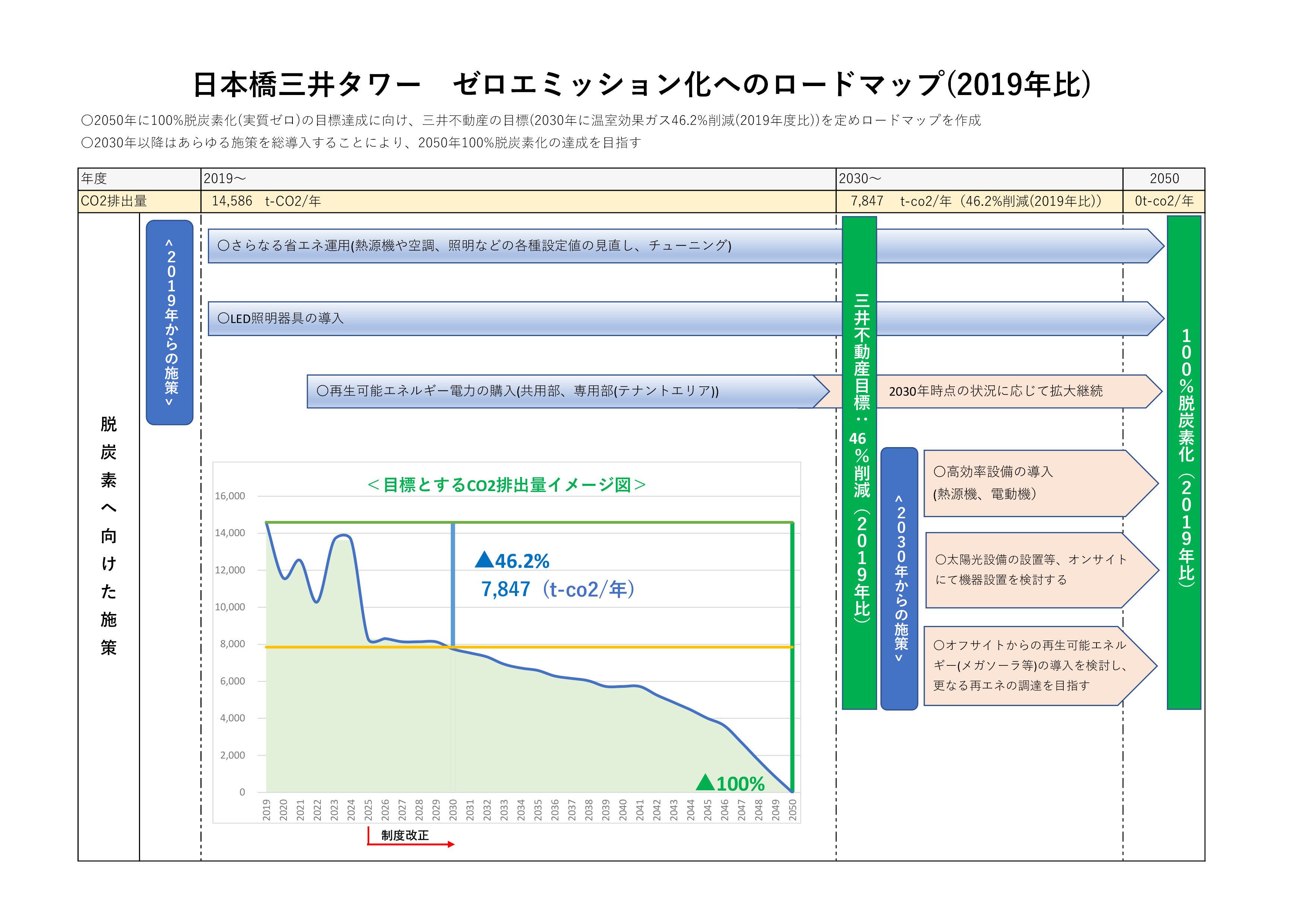Click the blue ＜2019年からの施策＞ box
Viewport: 1307px width, 924px height.
170,322
